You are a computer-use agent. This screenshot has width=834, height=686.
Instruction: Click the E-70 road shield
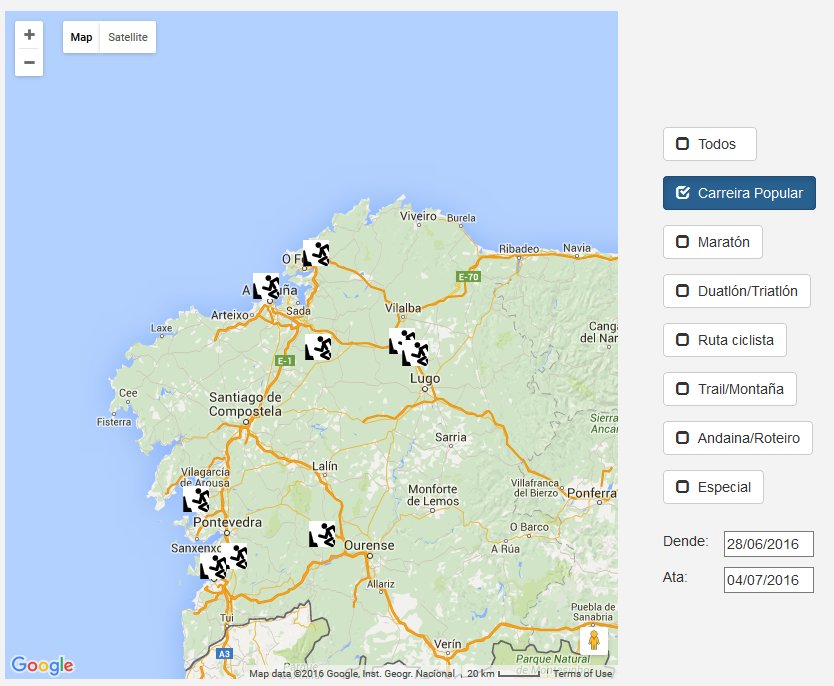[469, 277]
